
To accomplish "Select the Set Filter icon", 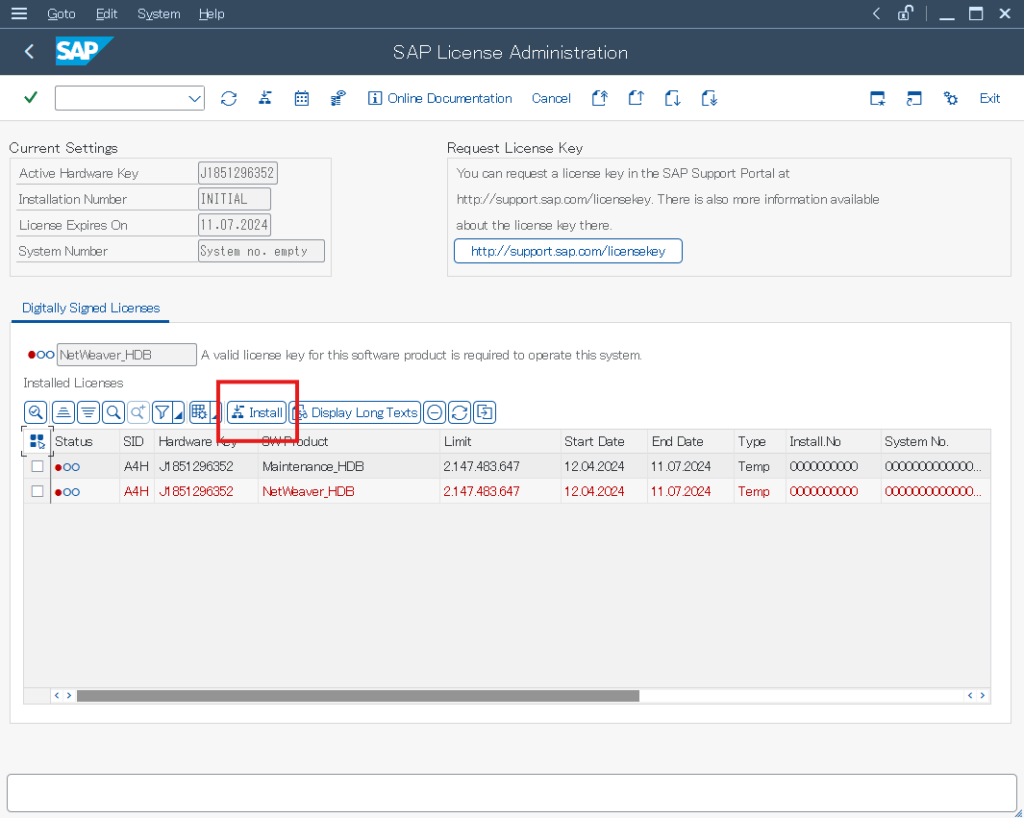I will 161,412.
